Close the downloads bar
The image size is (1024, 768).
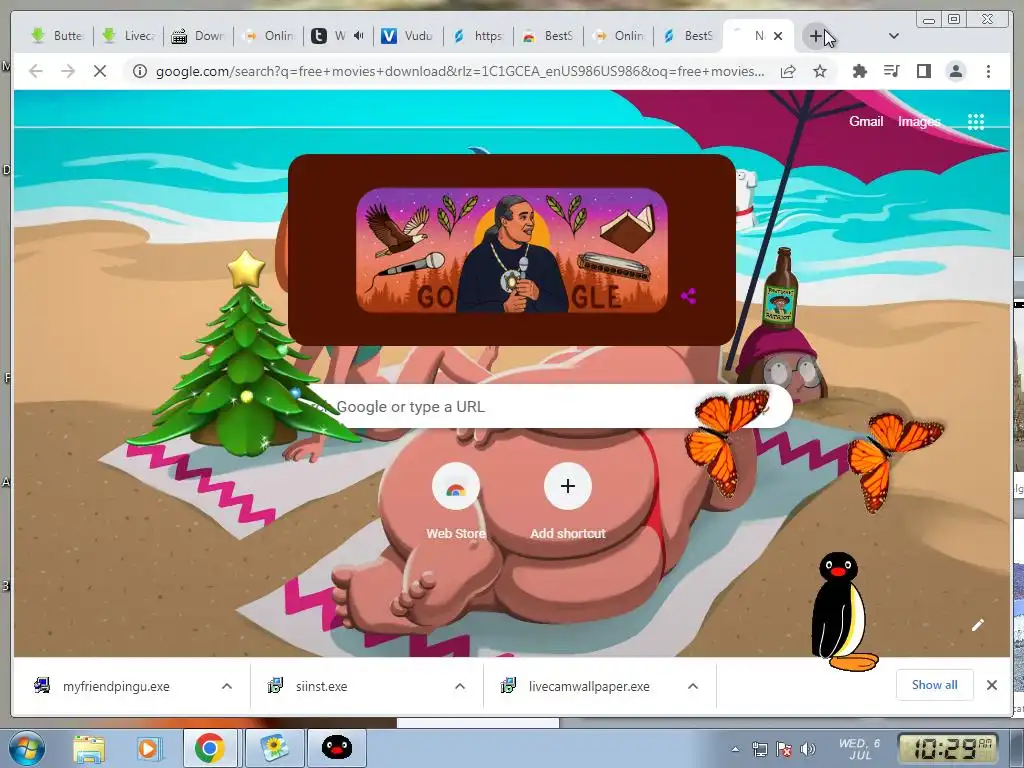click(992, 685)
